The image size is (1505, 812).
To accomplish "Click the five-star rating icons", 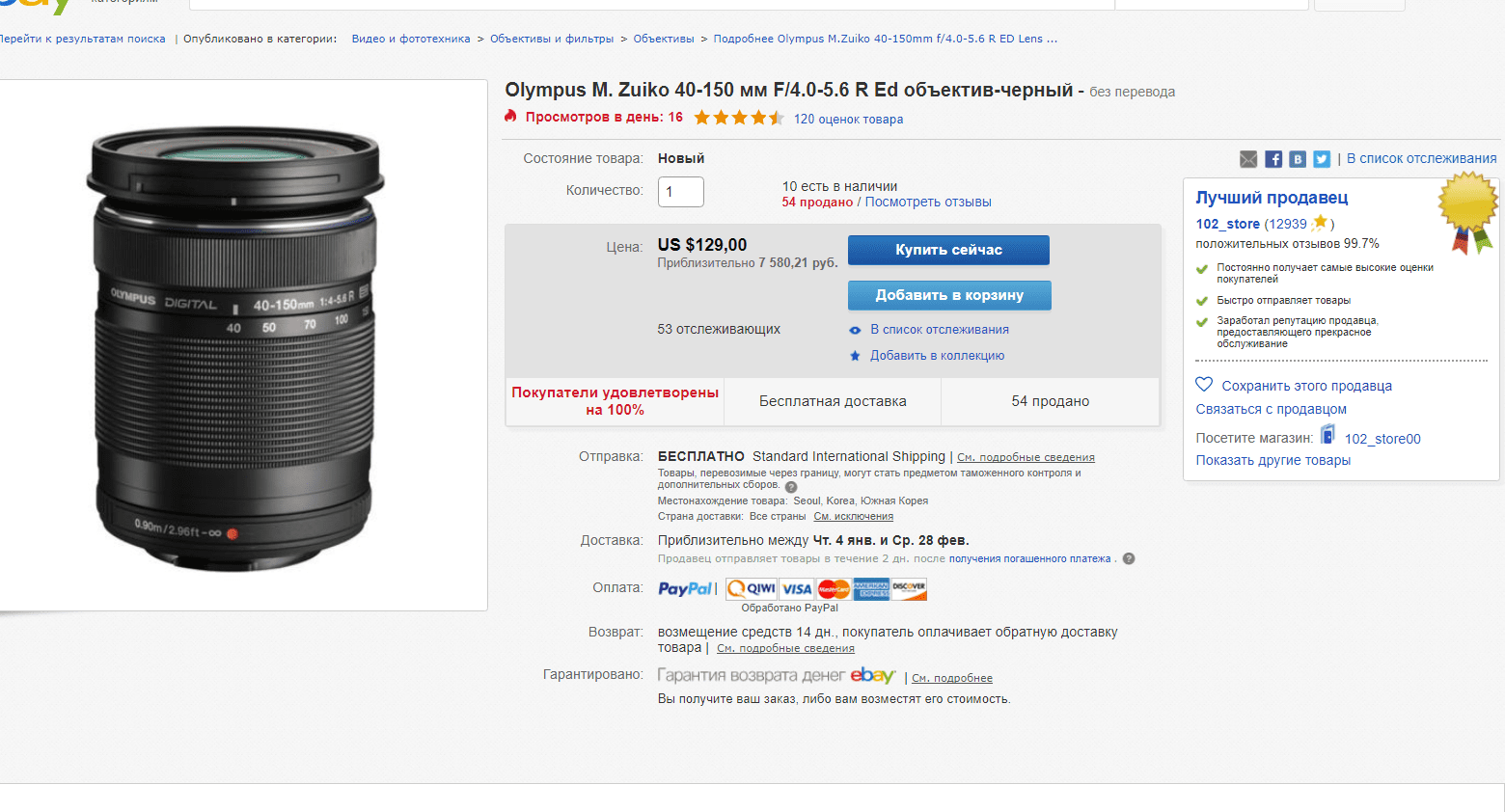I will point(738,119).
